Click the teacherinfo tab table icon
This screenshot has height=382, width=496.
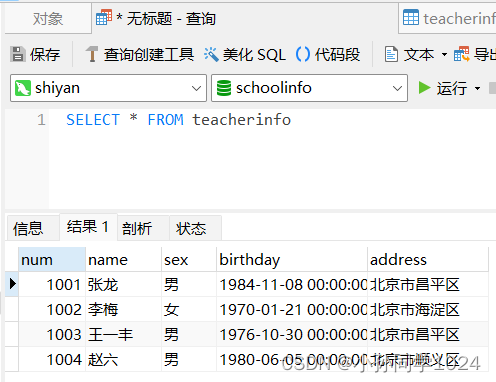tap(411, 17)
